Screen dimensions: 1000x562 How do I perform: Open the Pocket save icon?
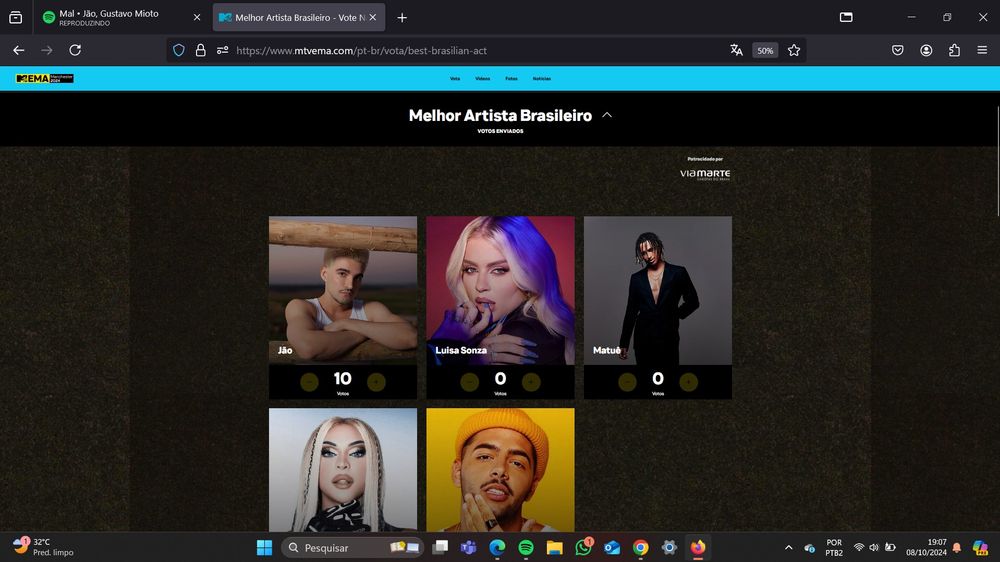[898, 50]
